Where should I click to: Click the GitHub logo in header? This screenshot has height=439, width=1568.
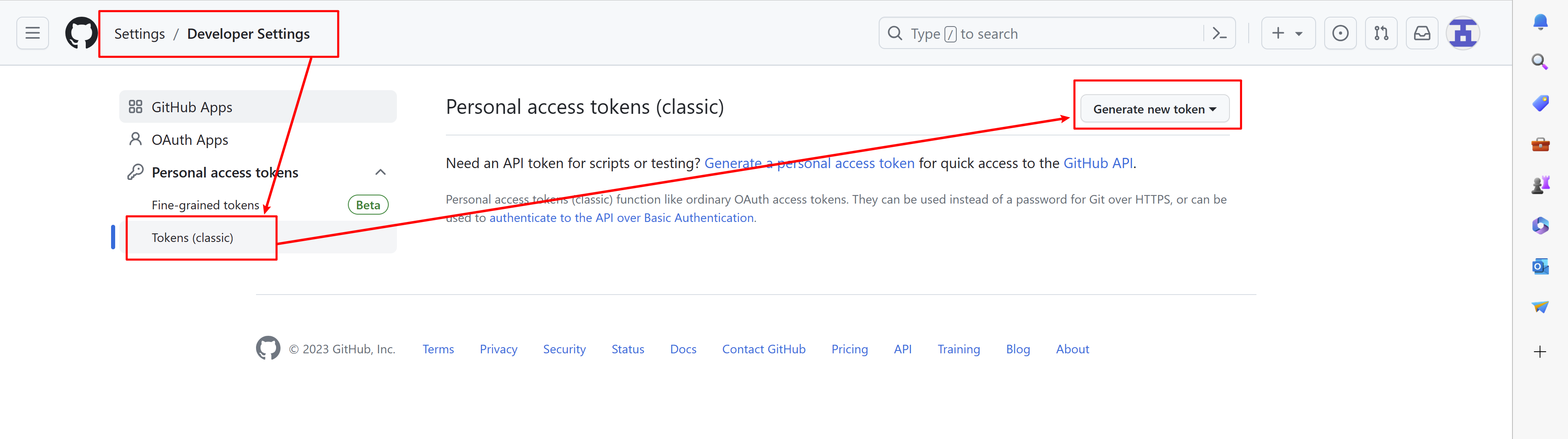click(x=81, y=33)
